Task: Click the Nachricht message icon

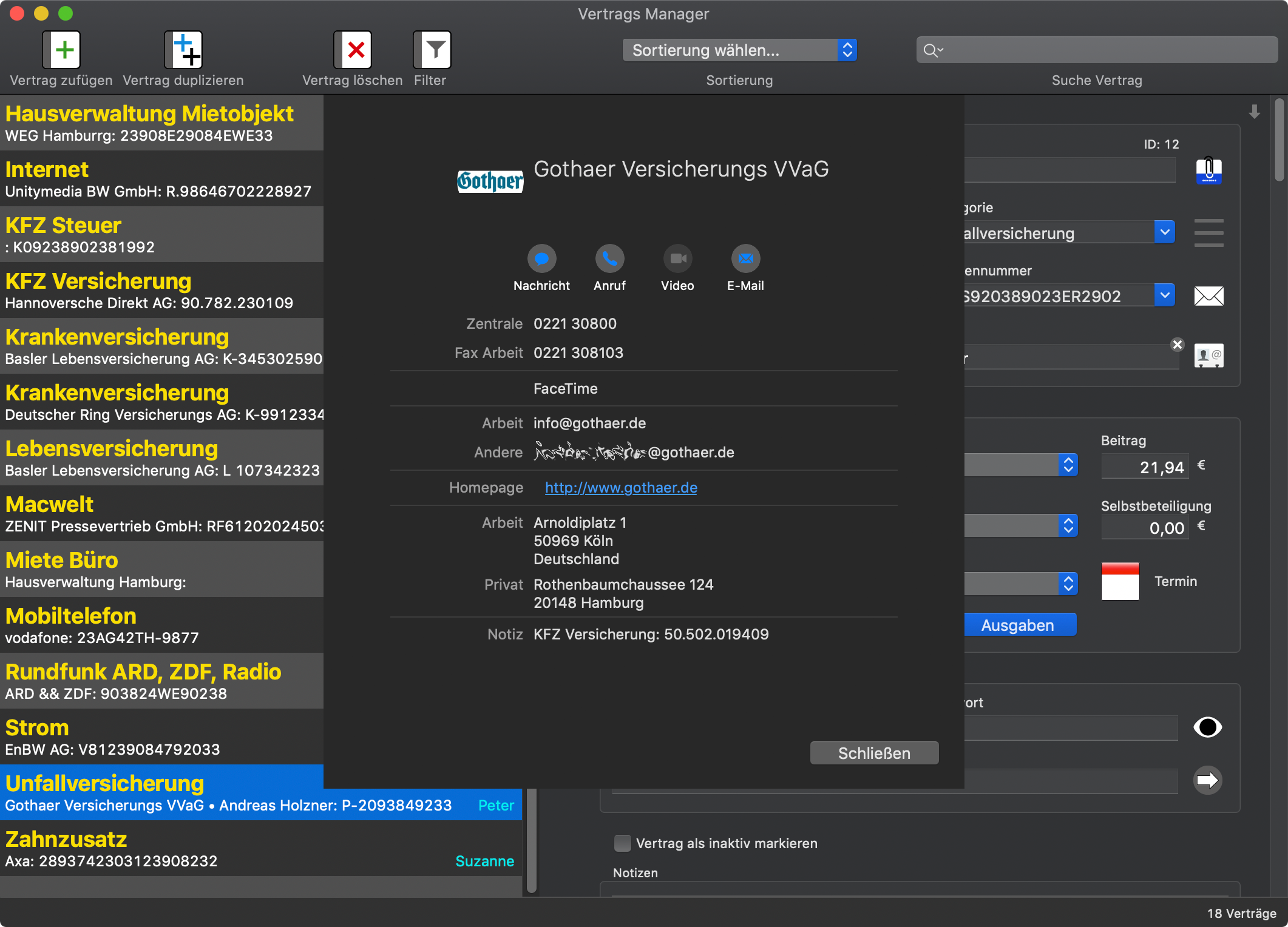Action: click(x=541, y=259)
